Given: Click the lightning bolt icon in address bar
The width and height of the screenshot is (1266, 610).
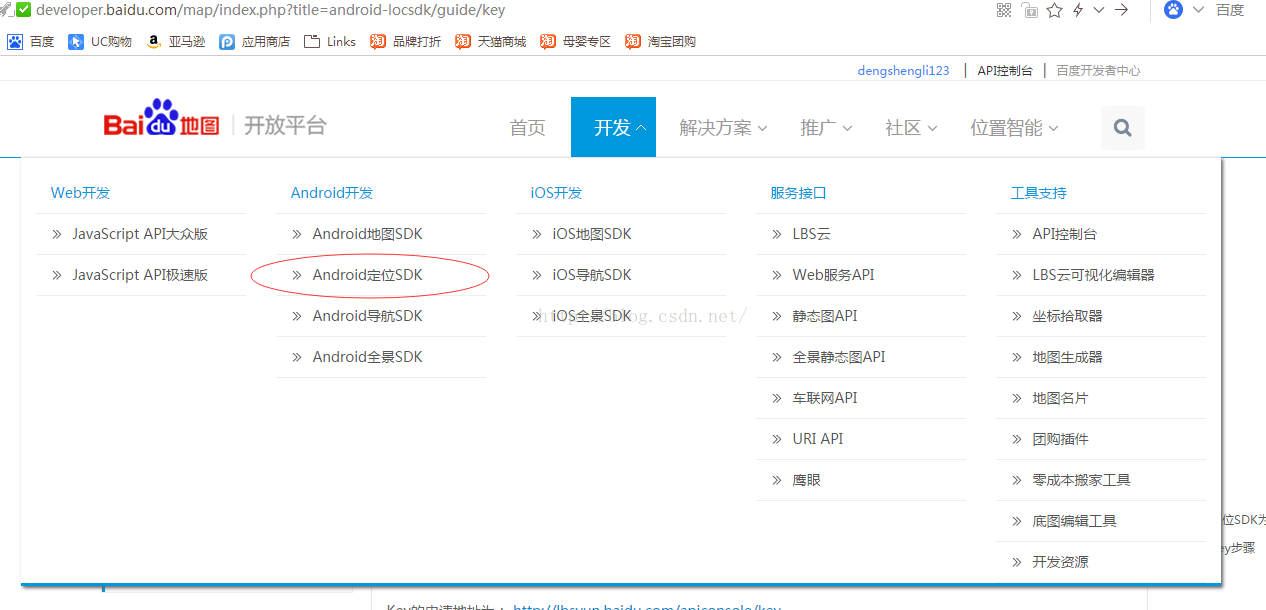Looking at the screenshot, I should (1078, 10).
